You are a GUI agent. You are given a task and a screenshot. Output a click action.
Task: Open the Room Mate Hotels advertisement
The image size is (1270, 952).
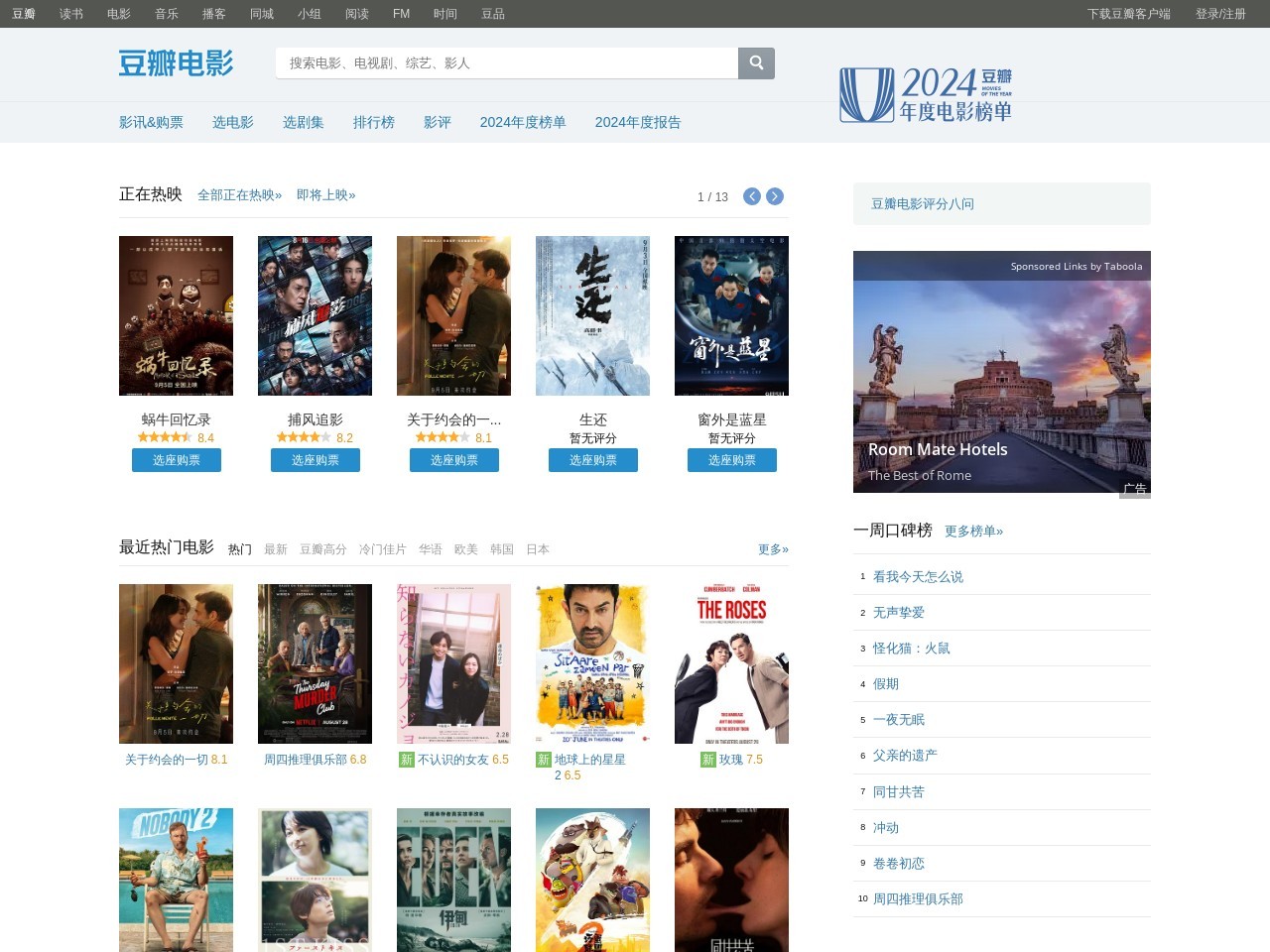coord(1002,372)
